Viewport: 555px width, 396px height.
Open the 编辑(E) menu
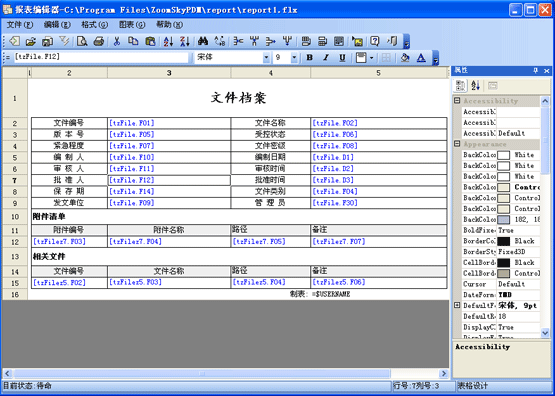coord(57,25)
